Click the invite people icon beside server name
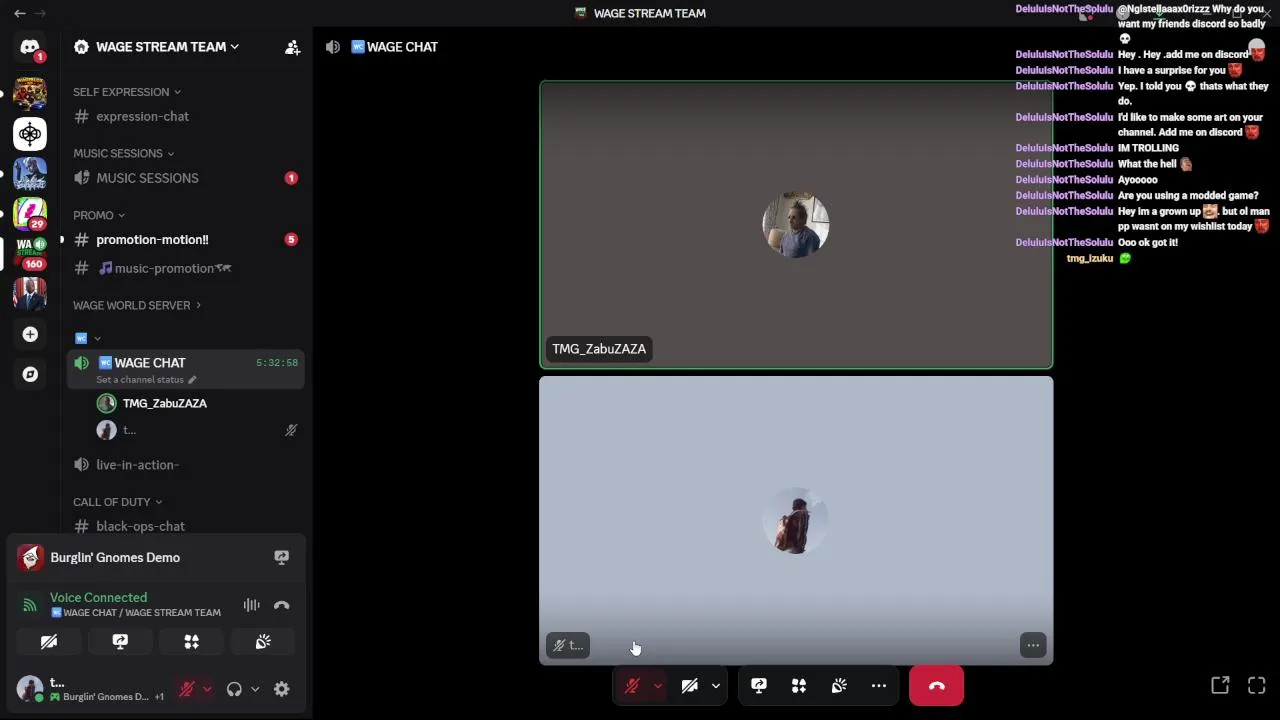This screenshot has width=1280, height=720. (292, 47)
